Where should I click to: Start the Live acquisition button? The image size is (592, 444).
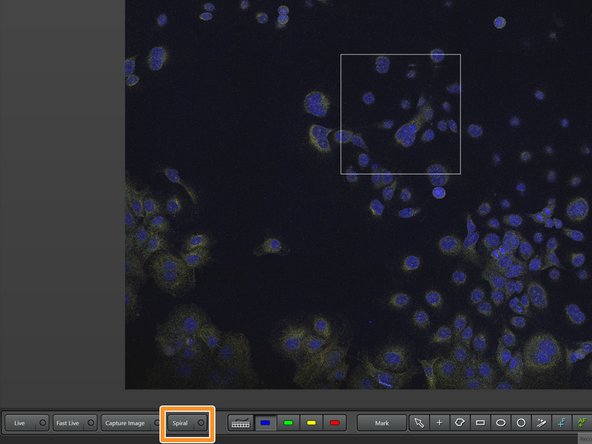coord(26,423)
